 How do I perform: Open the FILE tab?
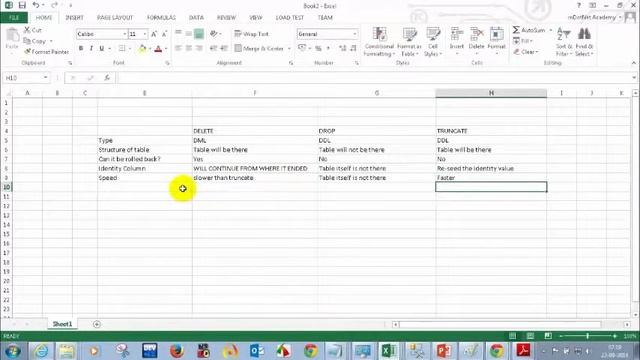[x=14, y=18]
